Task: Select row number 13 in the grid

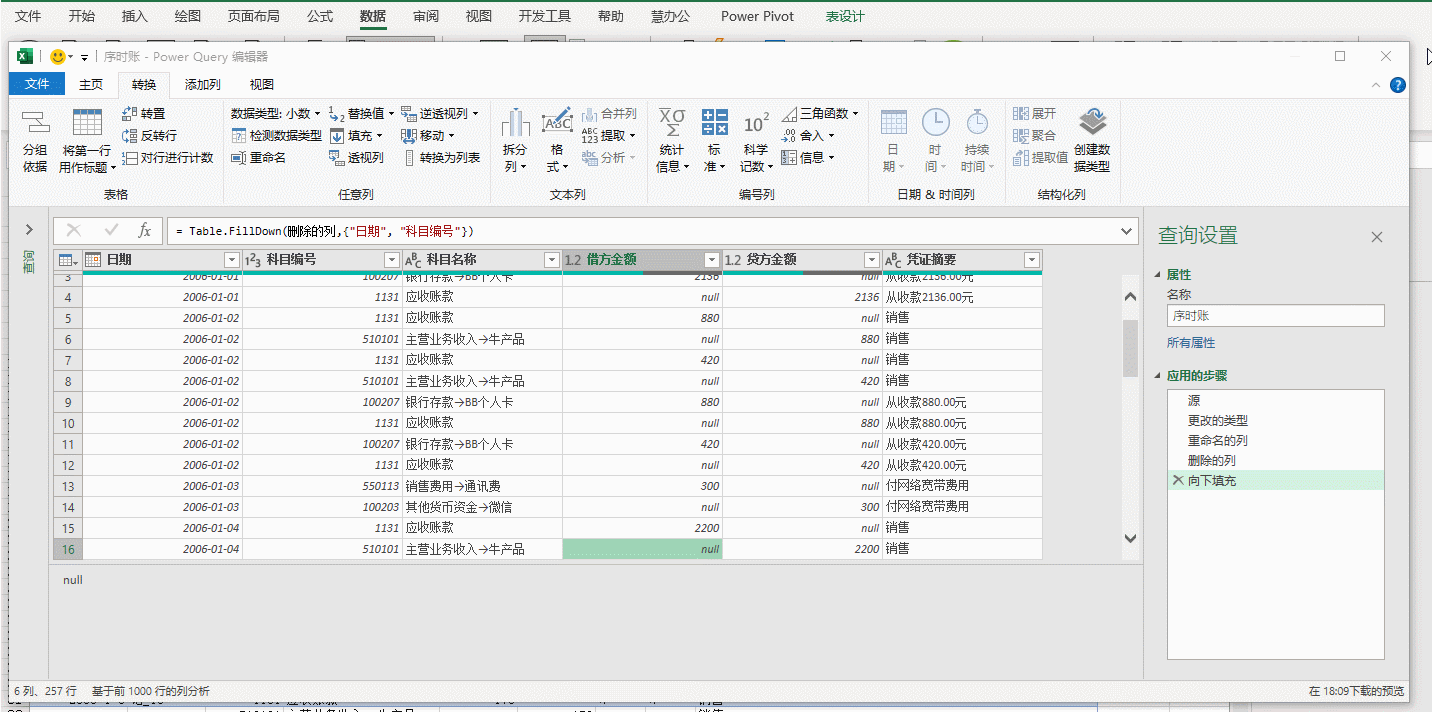Action: coord(68,486)
